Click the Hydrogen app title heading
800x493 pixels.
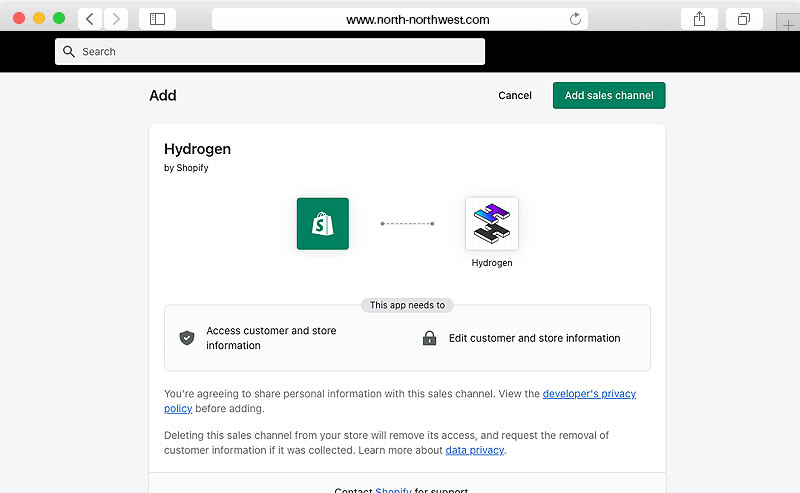click(x=197, y=149)
